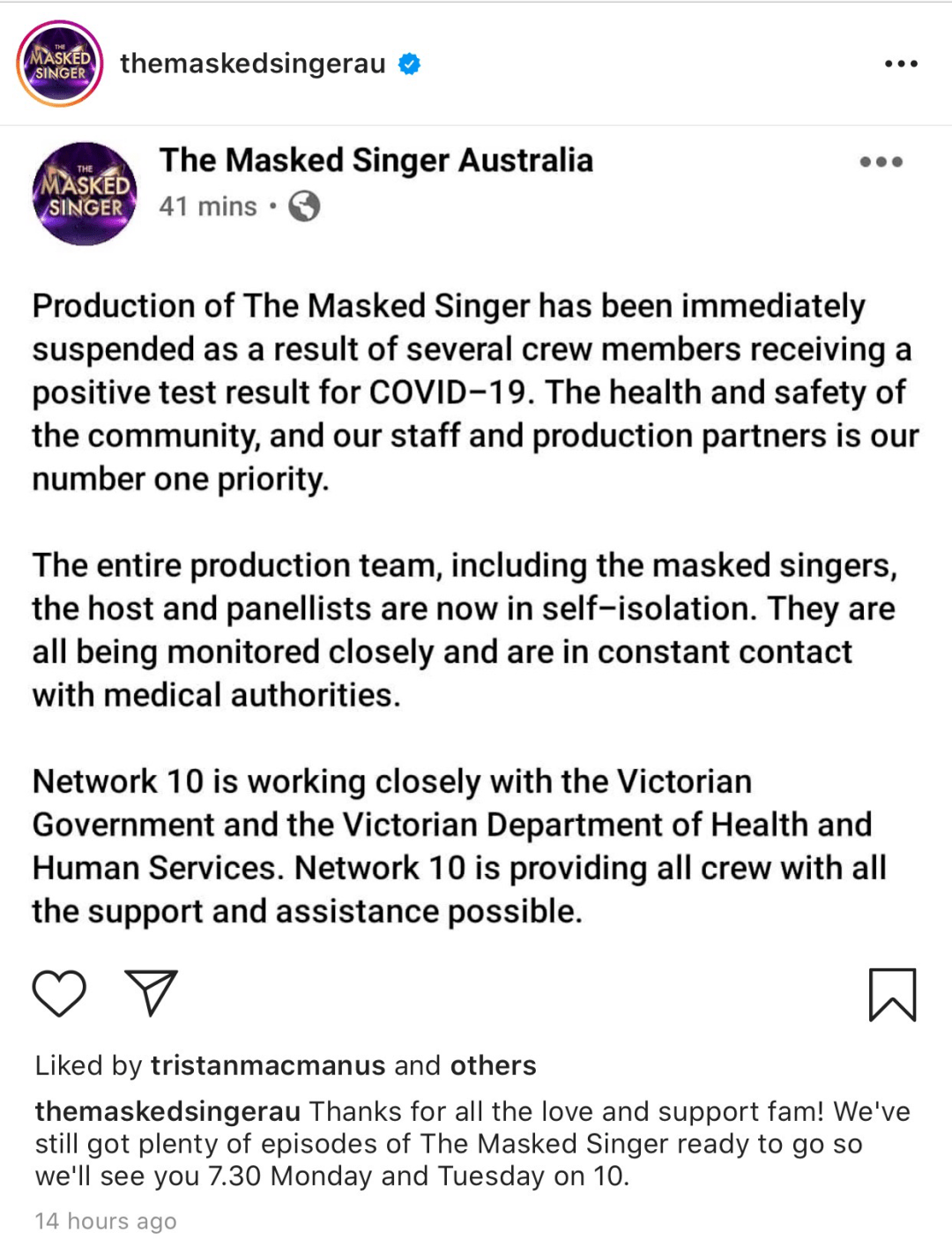Open themaskedsingerau story profile picture

[60, 63]
